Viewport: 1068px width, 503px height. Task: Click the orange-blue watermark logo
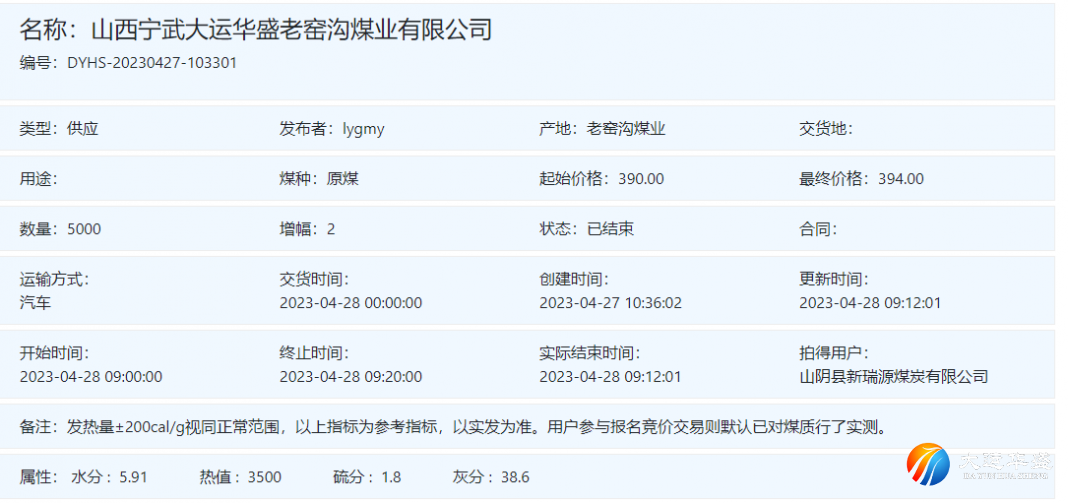pyautogui.click(x=928, y=465)
